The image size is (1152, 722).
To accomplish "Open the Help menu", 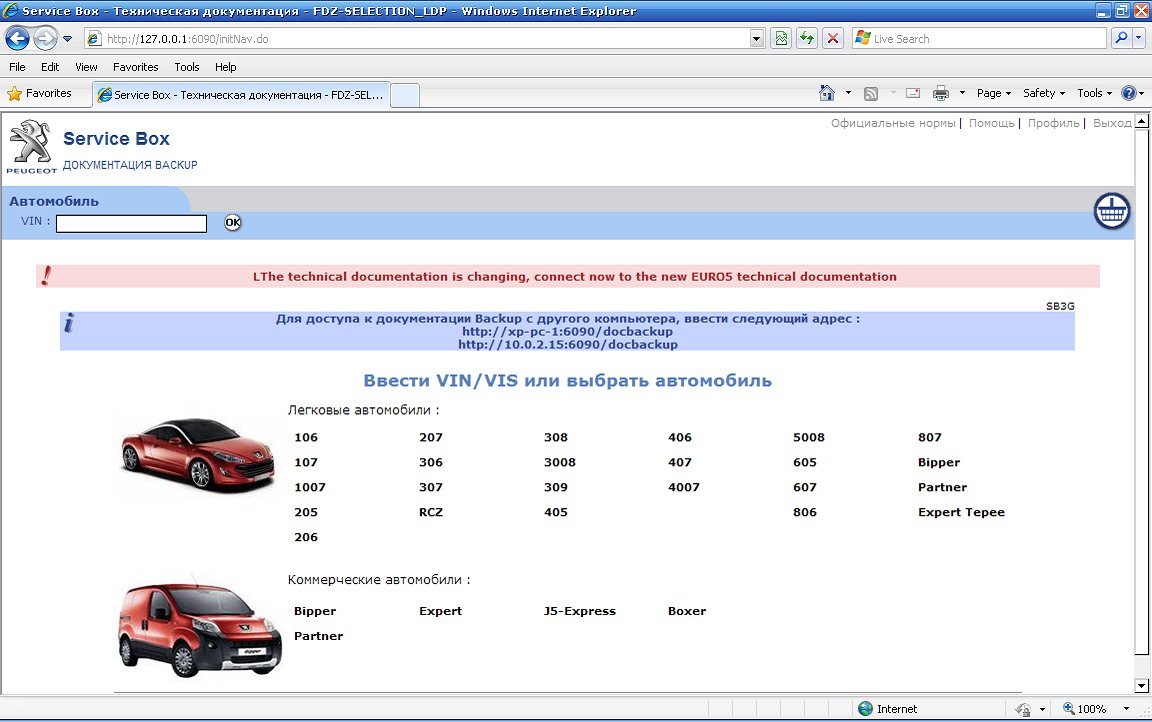I will point(226,67).
